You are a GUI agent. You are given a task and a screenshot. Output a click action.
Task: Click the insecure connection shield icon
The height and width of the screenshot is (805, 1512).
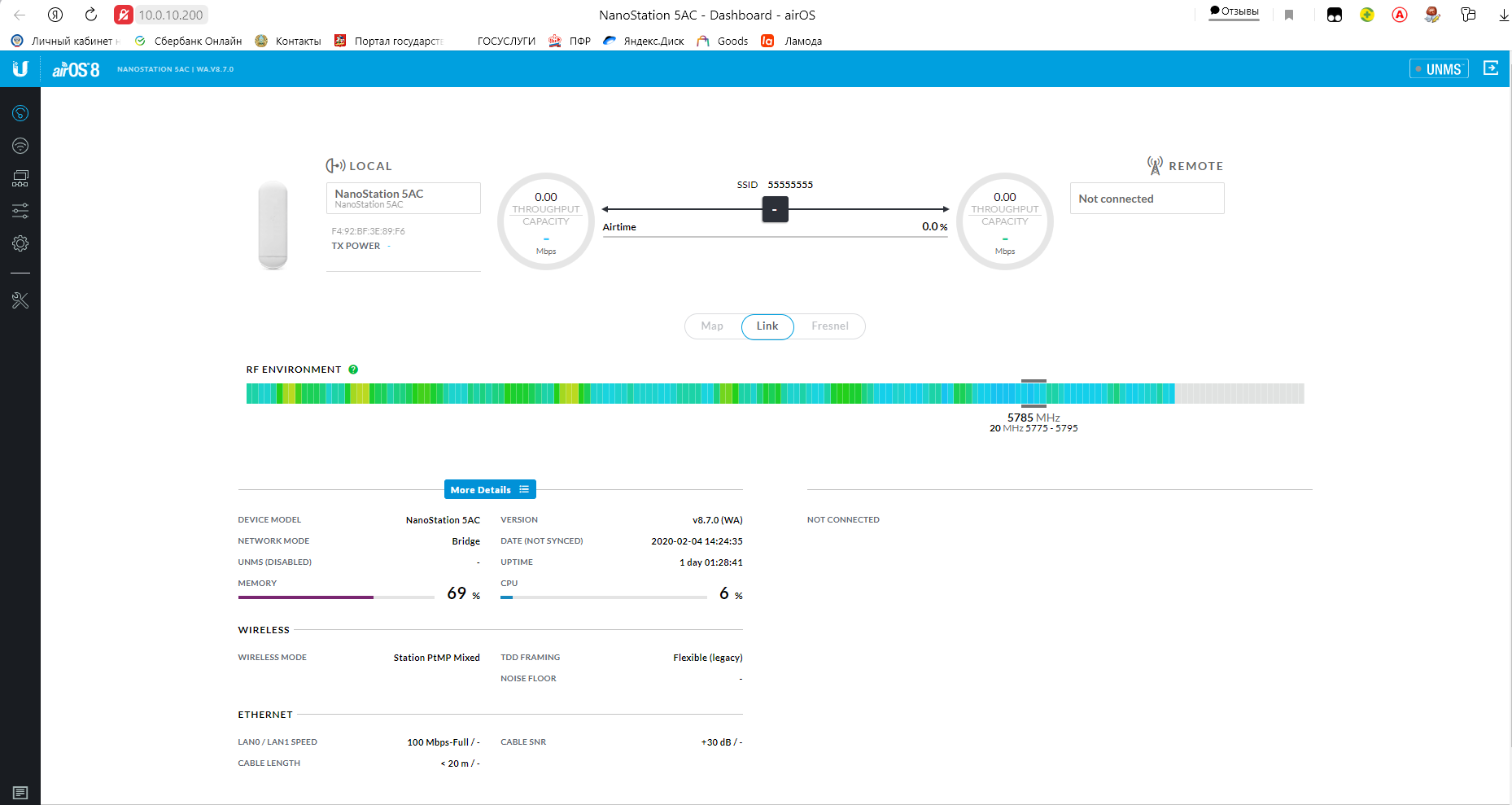[x=124, y=15]
